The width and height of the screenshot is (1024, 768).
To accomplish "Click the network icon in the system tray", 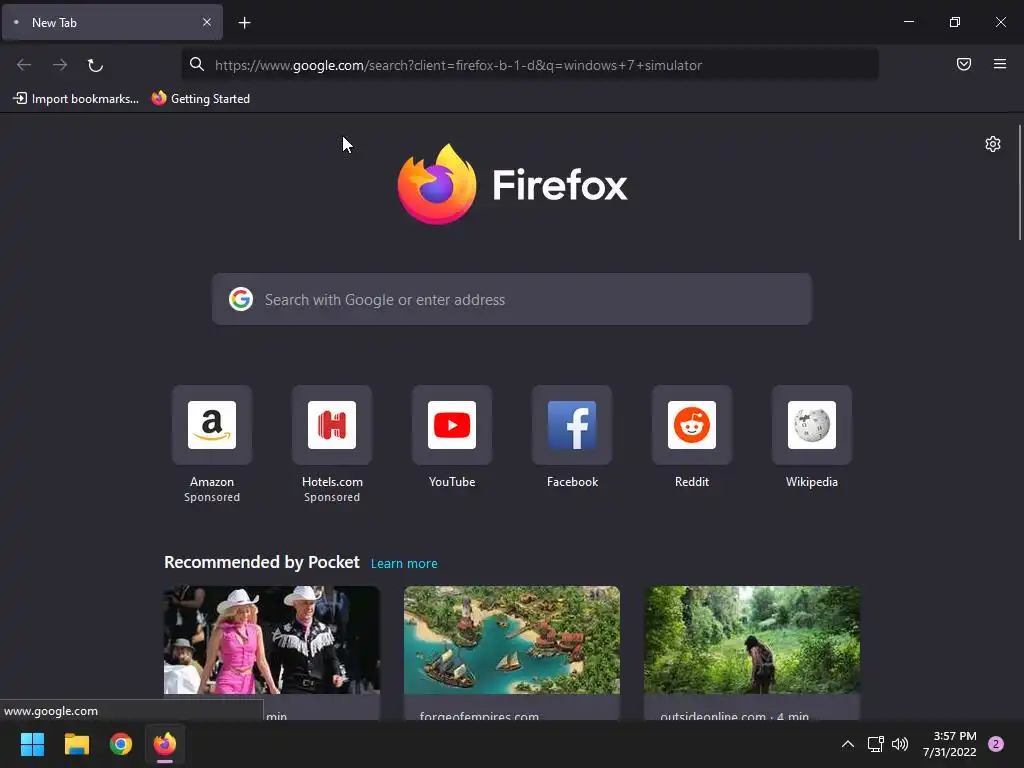I will [875, 744].
